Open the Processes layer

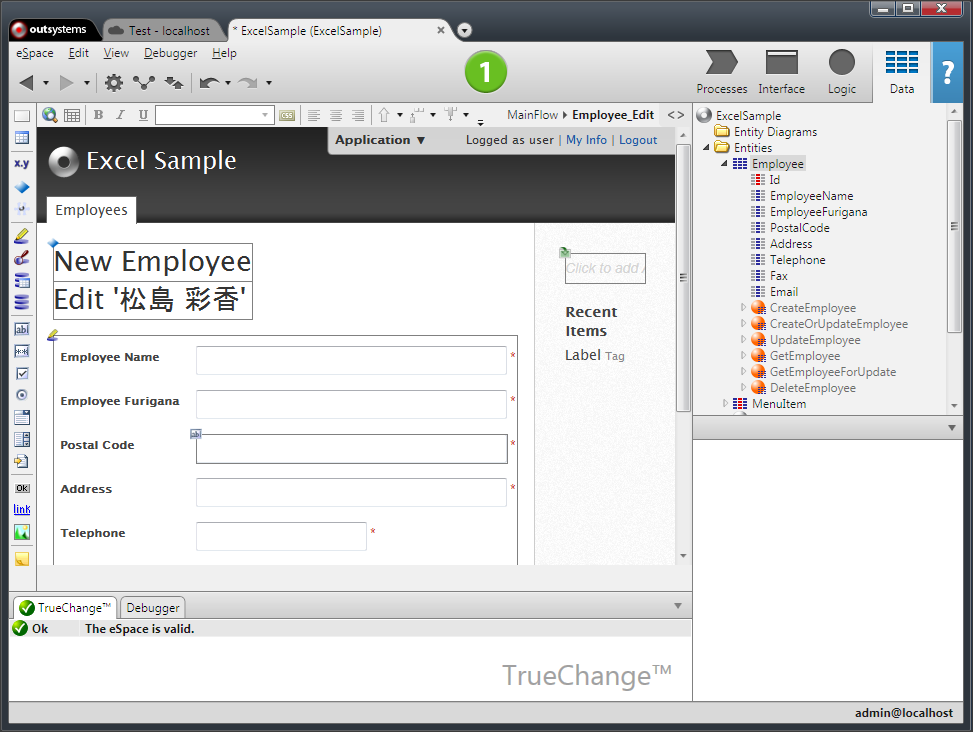click(x=722, y=72)
